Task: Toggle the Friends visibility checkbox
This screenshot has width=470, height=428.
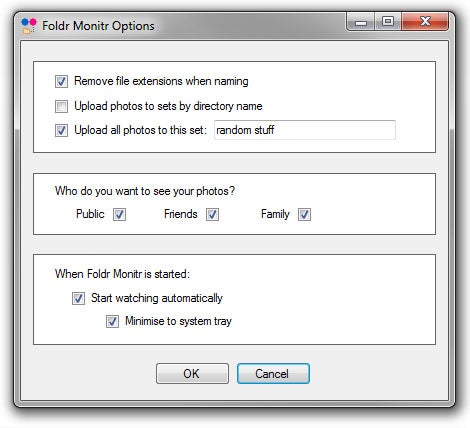Action: (x=212, y=214)
